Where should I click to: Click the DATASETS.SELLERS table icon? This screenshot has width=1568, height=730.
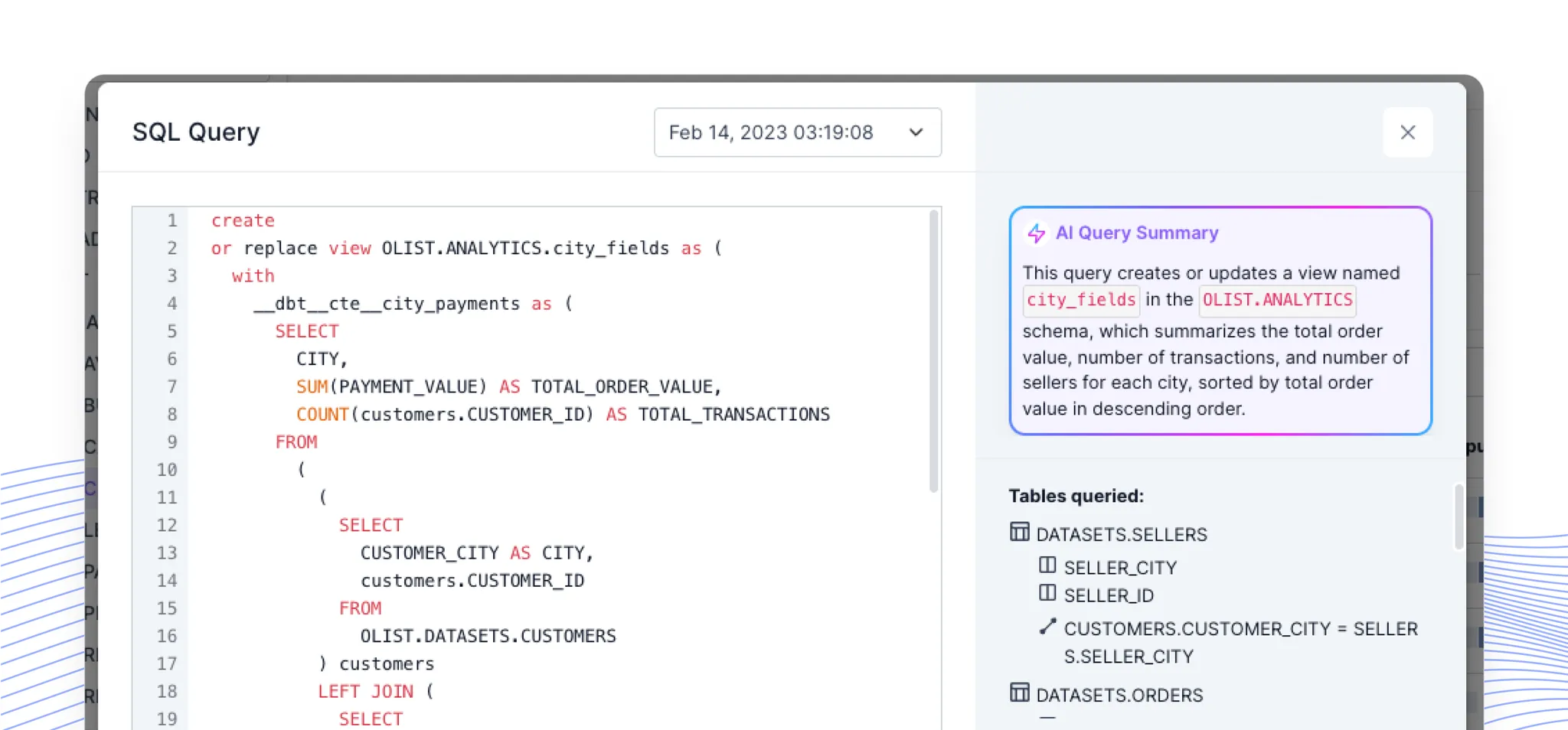click(1019, 533)
